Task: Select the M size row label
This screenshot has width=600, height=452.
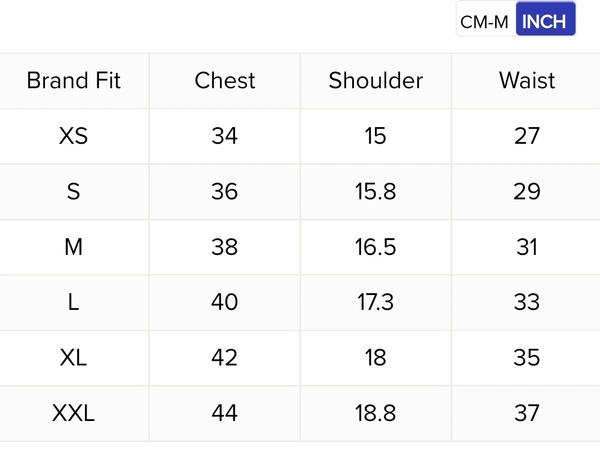Action: (x=74, y=247)
